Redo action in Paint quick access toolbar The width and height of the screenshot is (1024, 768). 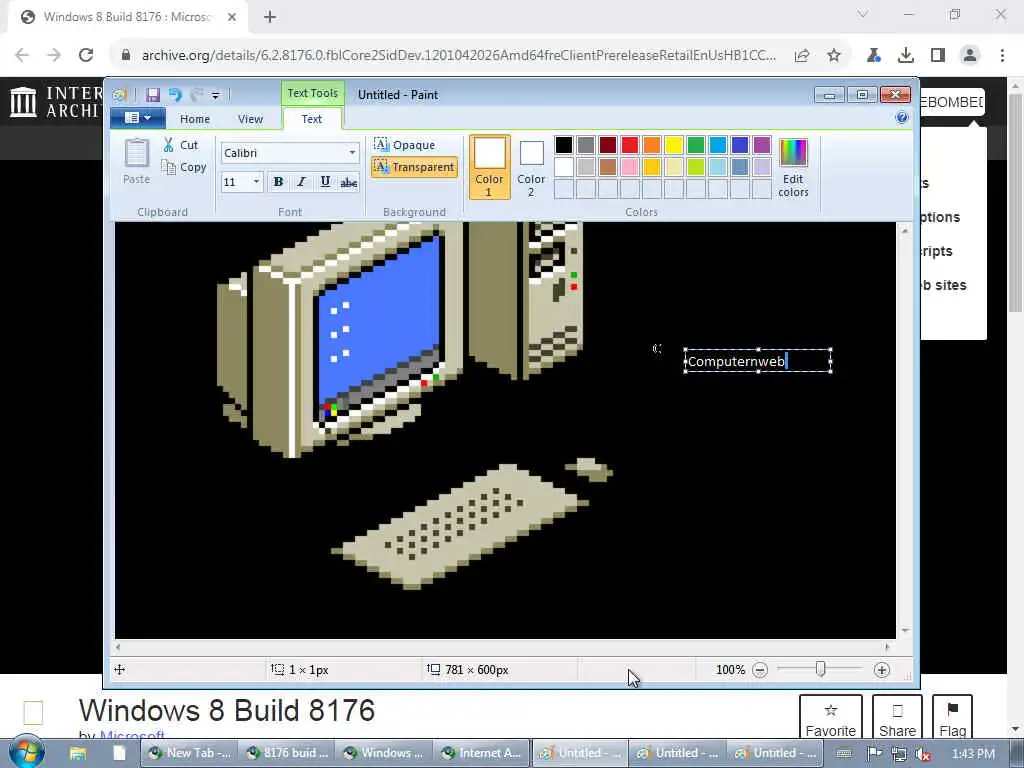click(196, 95)
